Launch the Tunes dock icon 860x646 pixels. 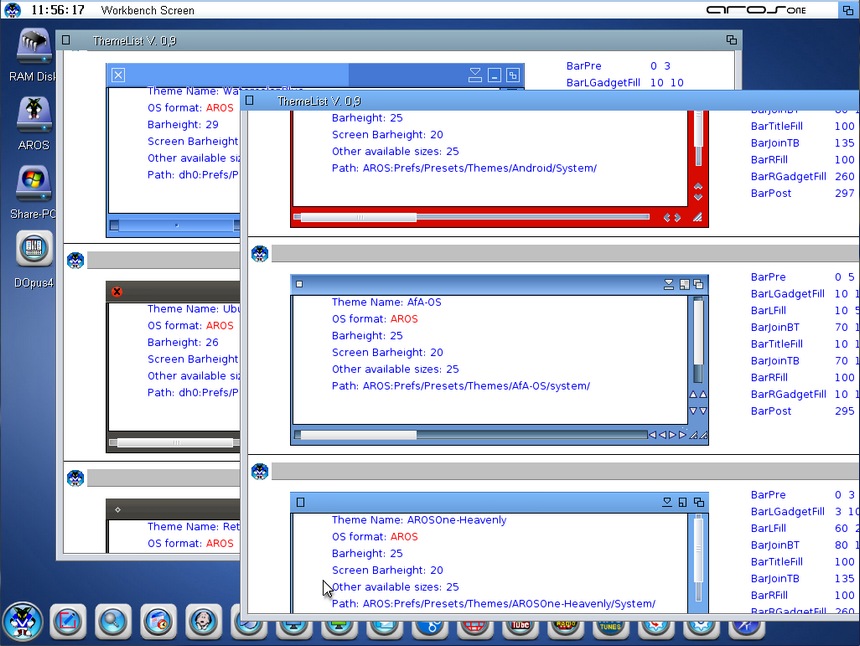pyautogui.click(x=610, y=630)
